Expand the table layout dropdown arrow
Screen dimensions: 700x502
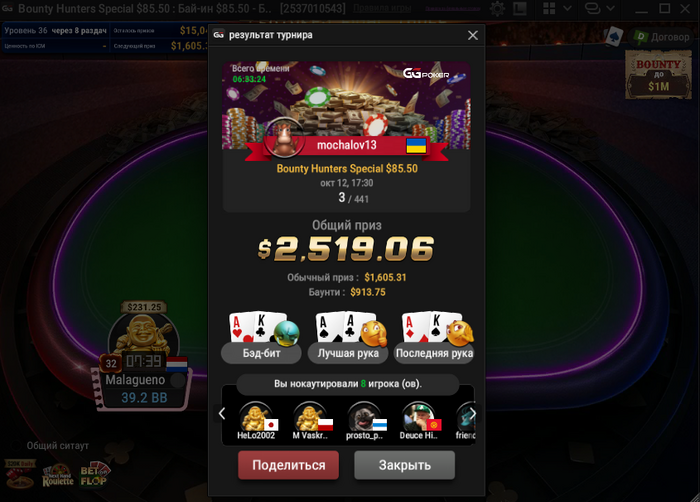[x=567, y=8]
